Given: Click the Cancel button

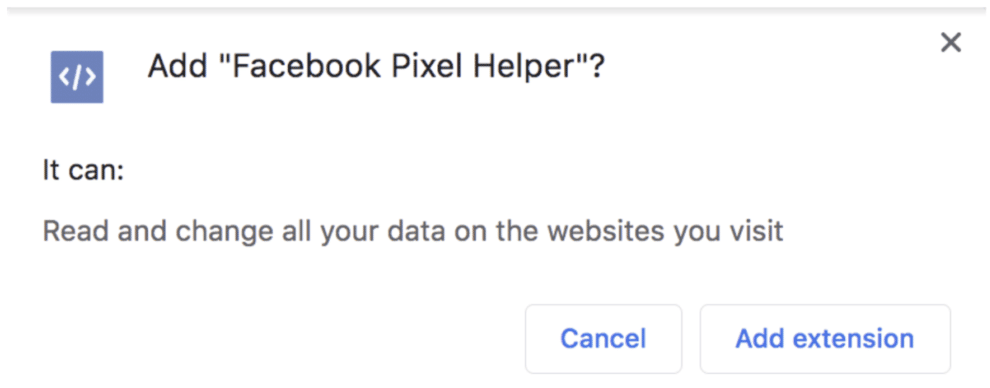Looking at the screenshot, I should 604,339.
